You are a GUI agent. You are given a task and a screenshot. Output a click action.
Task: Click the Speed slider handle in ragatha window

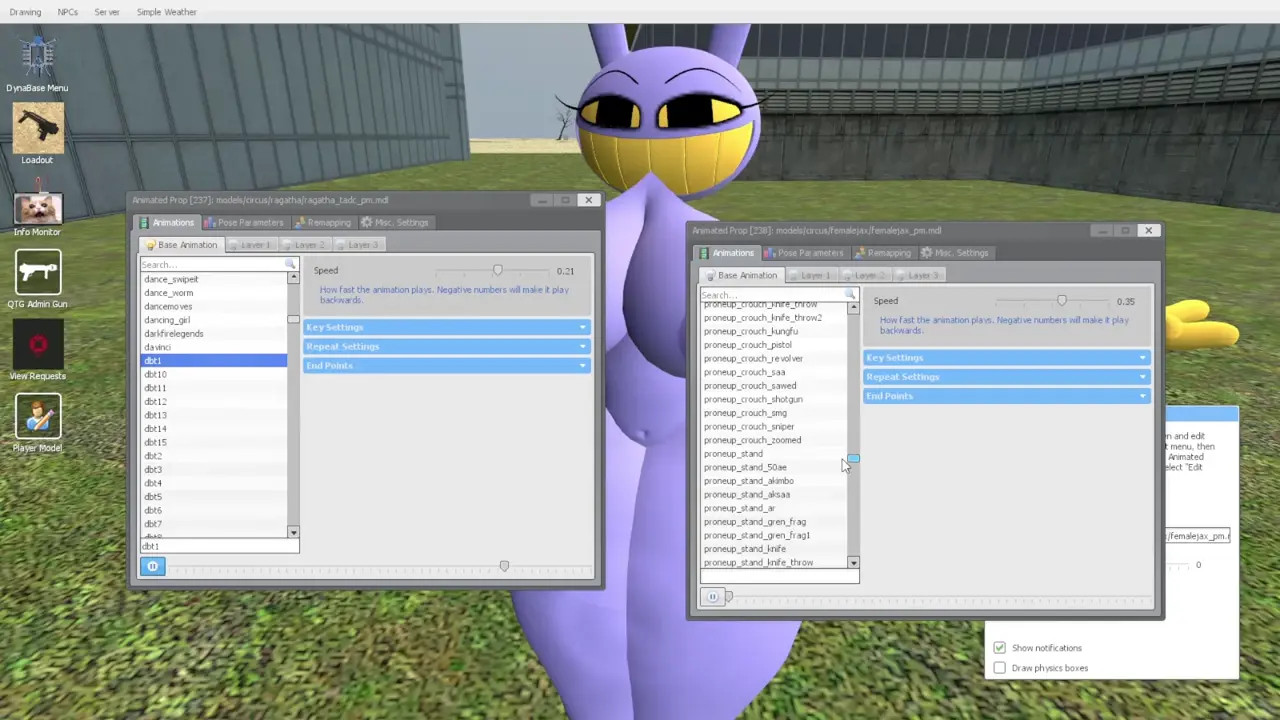[x=497, y=271]
